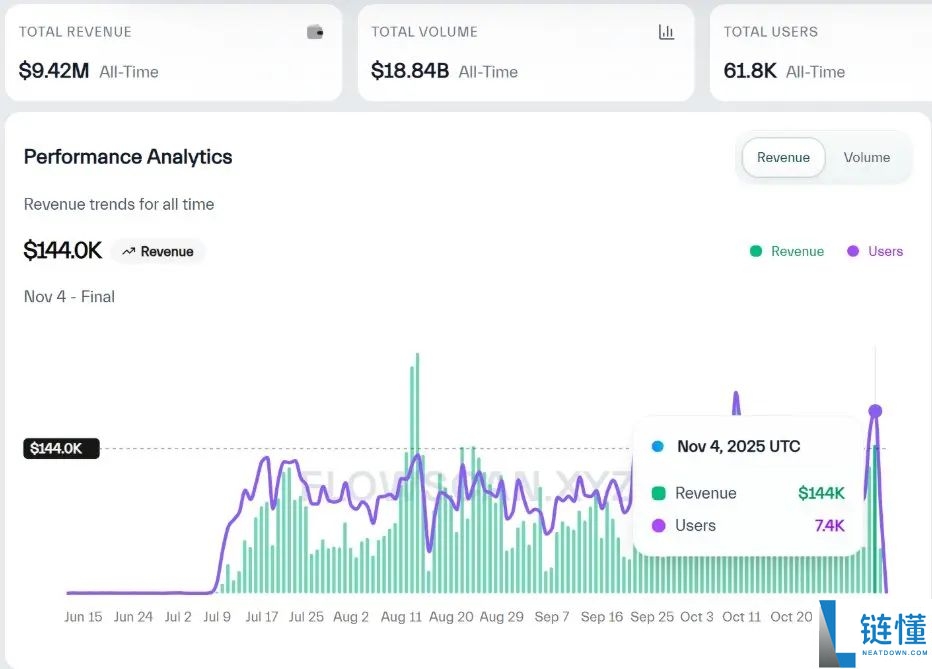
Task: Click the blue logo in bottom-right watermark
Action: pos(836,634)
